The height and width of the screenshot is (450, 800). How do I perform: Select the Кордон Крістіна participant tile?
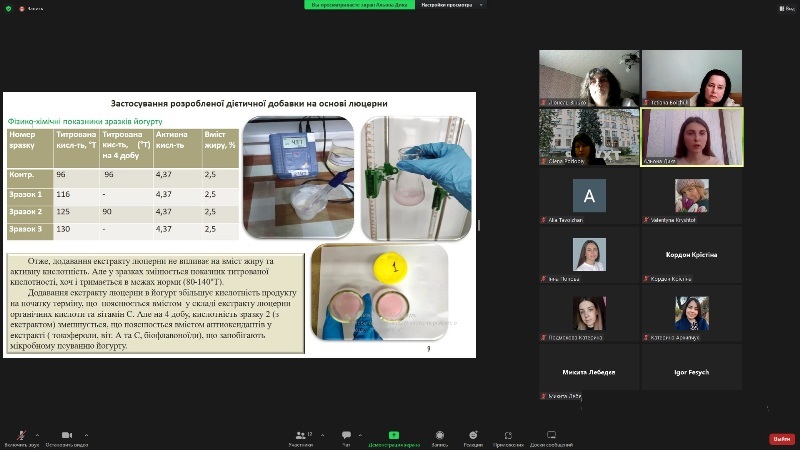click(692, 255)
